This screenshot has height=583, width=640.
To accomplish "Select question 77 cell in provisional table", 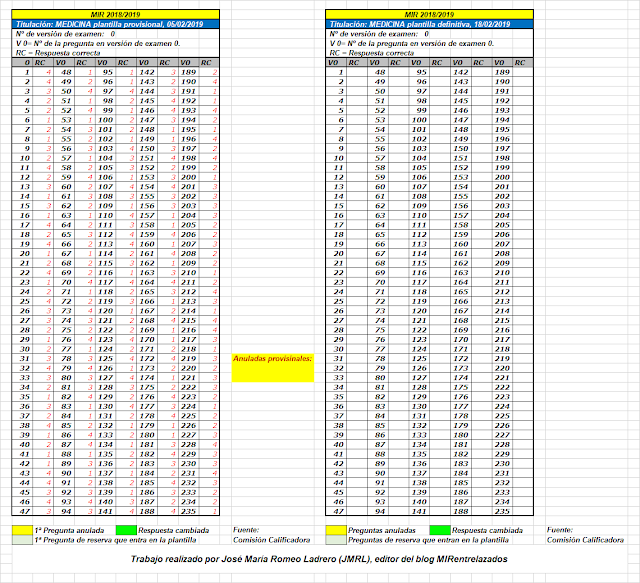I will pos(64,349).
